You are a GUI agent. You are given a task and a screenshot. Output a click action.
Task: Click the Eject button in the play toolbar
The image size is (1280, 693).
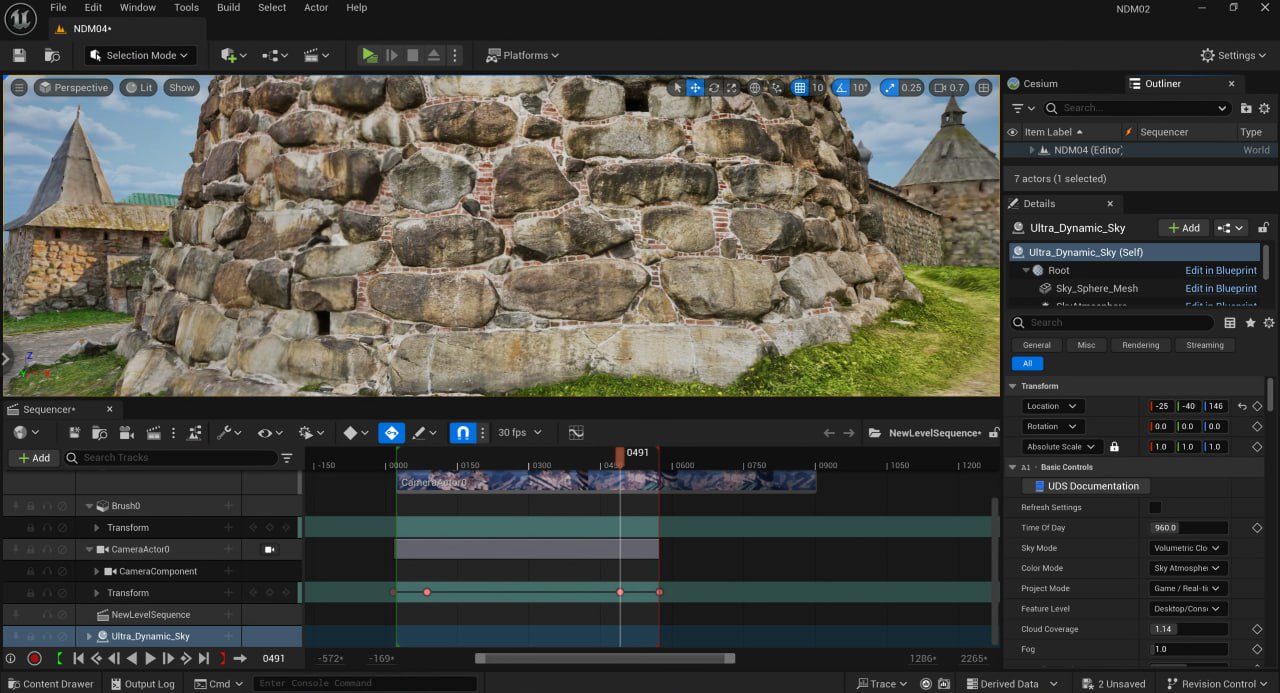point(434,55)
